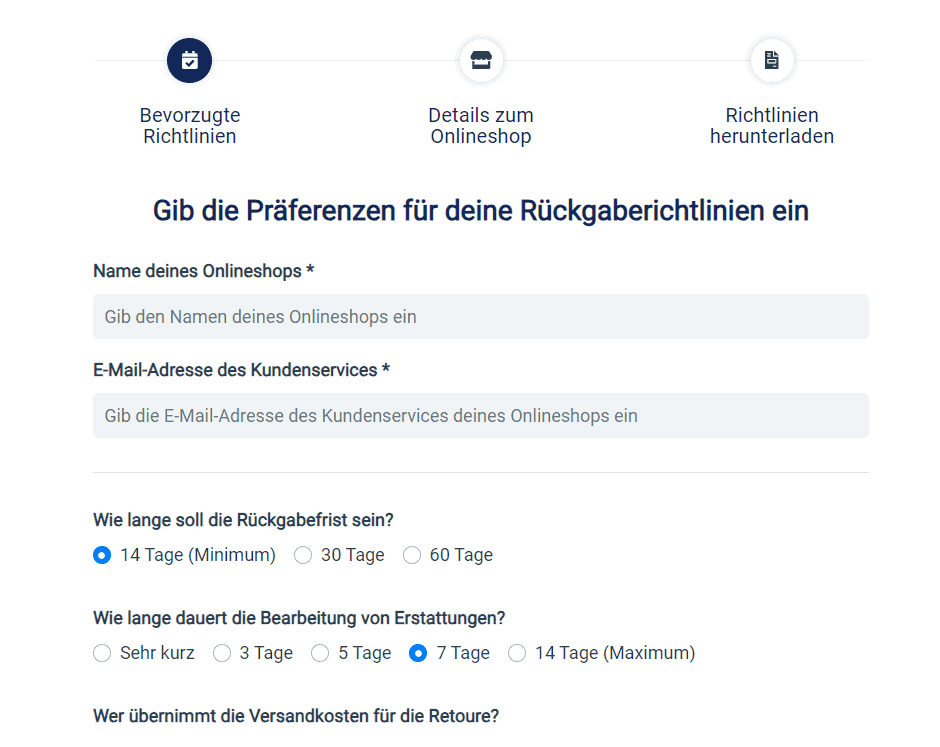Select the 14 Tage (Minimum) return period option

tap(101, 554)
